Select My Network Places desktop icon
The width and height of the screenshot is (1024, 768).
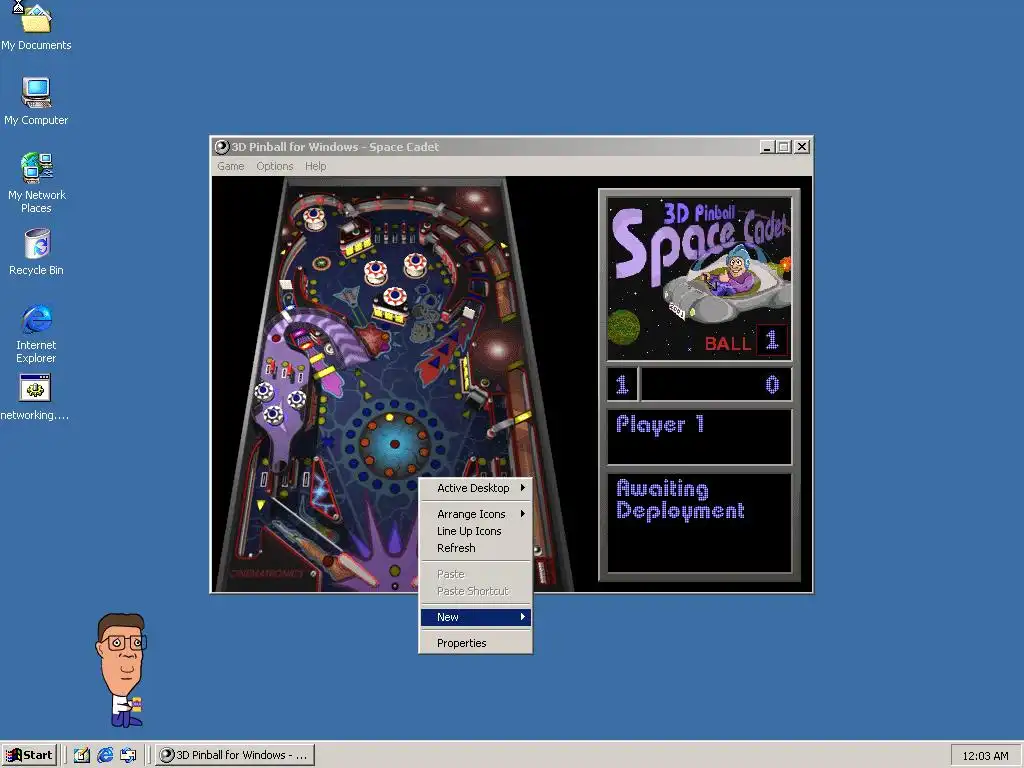point(36,182)
